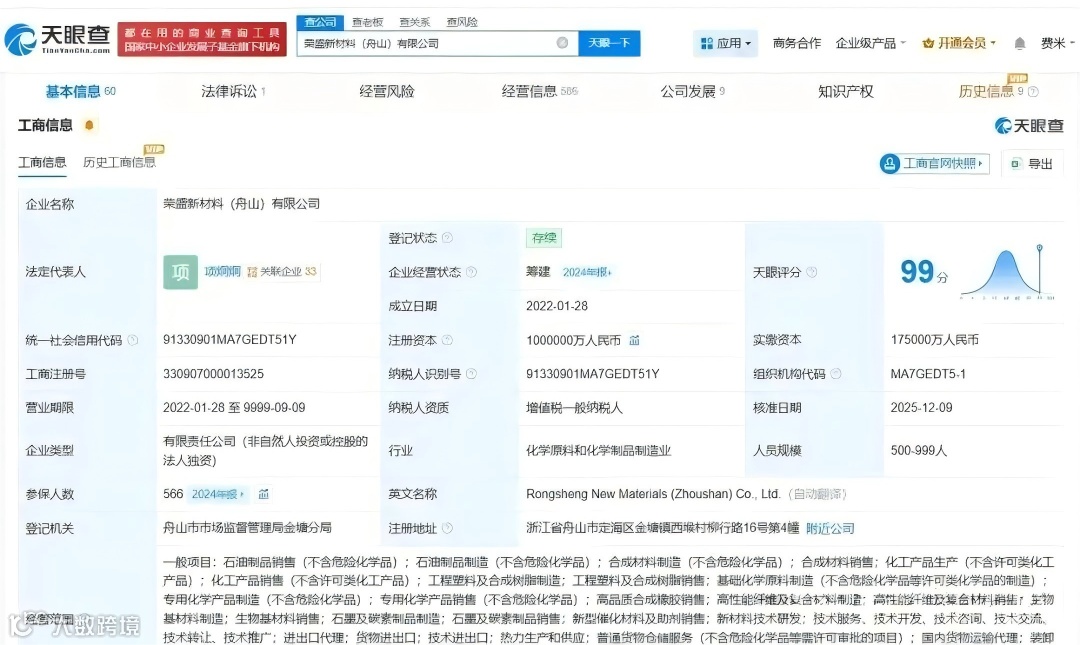Select the 工商信息 sub-tab
The width and height of the screenshot is (1080, 645).
tap(42, 163)
